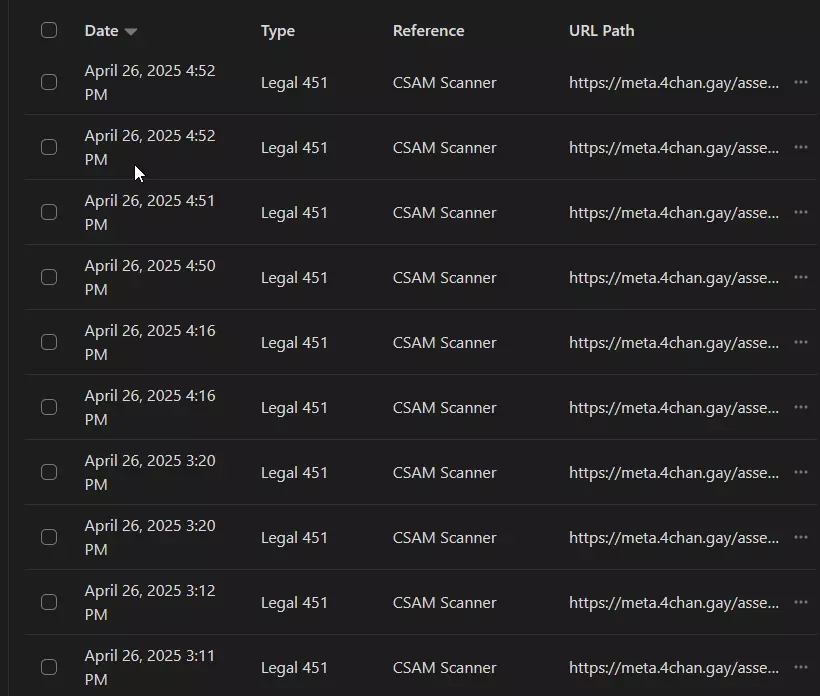Click Legal 451 in the 3:11 PM row

(294, 668)
